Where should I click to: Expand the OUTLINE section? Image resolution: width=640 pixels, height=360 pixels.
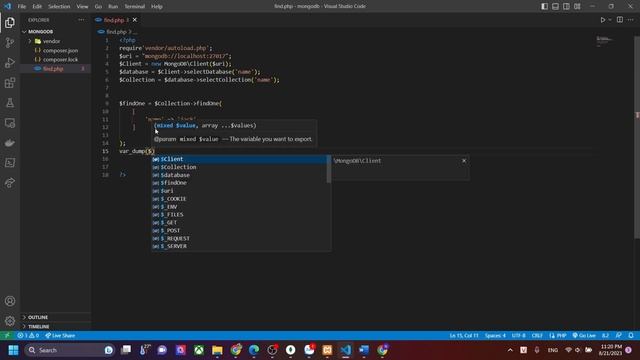tap(56, 317)
